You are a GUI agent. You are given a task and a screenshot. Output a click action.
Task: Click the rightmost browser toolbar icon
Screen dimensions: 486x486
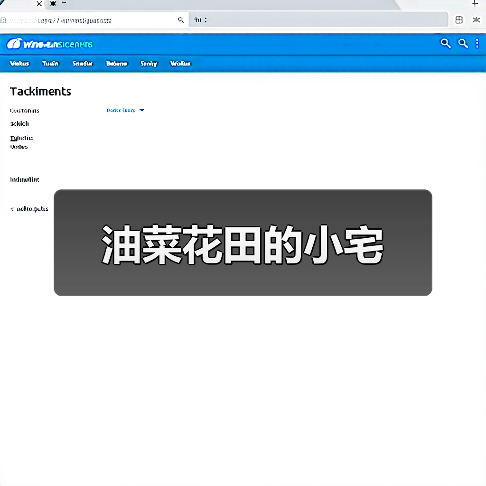pos(476,20)
